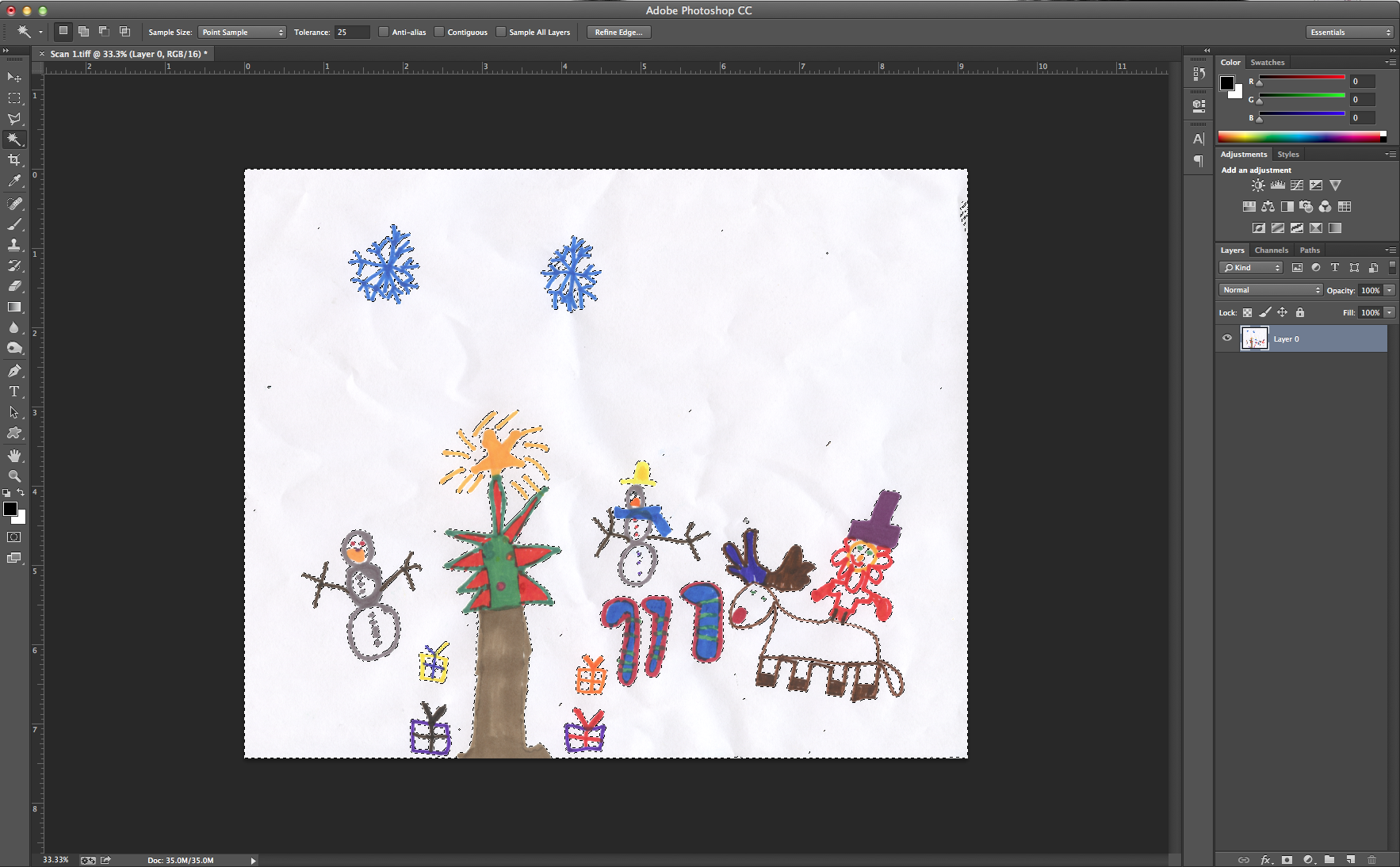Open the Point Sample size dropdown
This screenshot has height=867, width=1400.
242,32
